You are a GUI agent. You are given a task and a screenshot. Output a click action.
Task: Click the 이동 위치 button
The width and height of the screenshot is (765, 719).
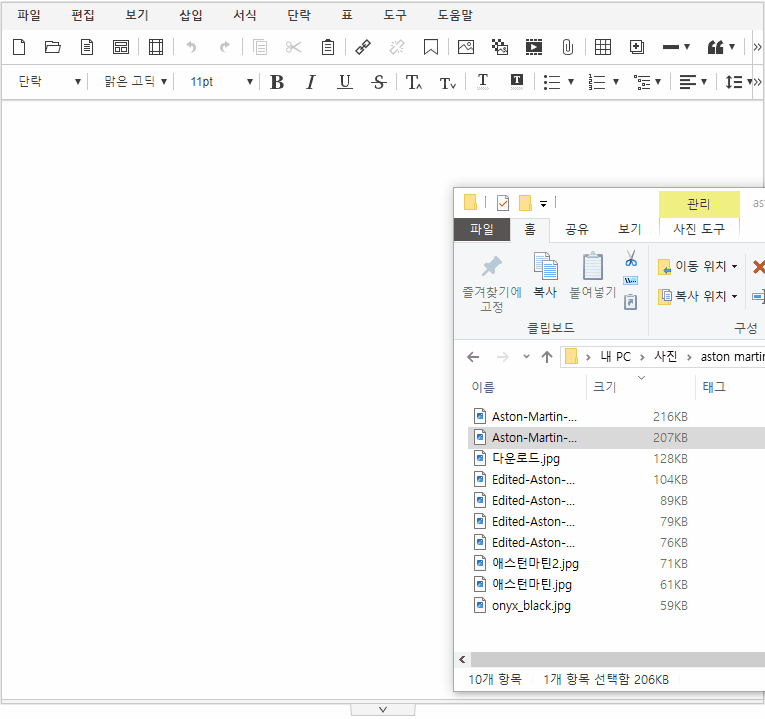coord(698,267)
